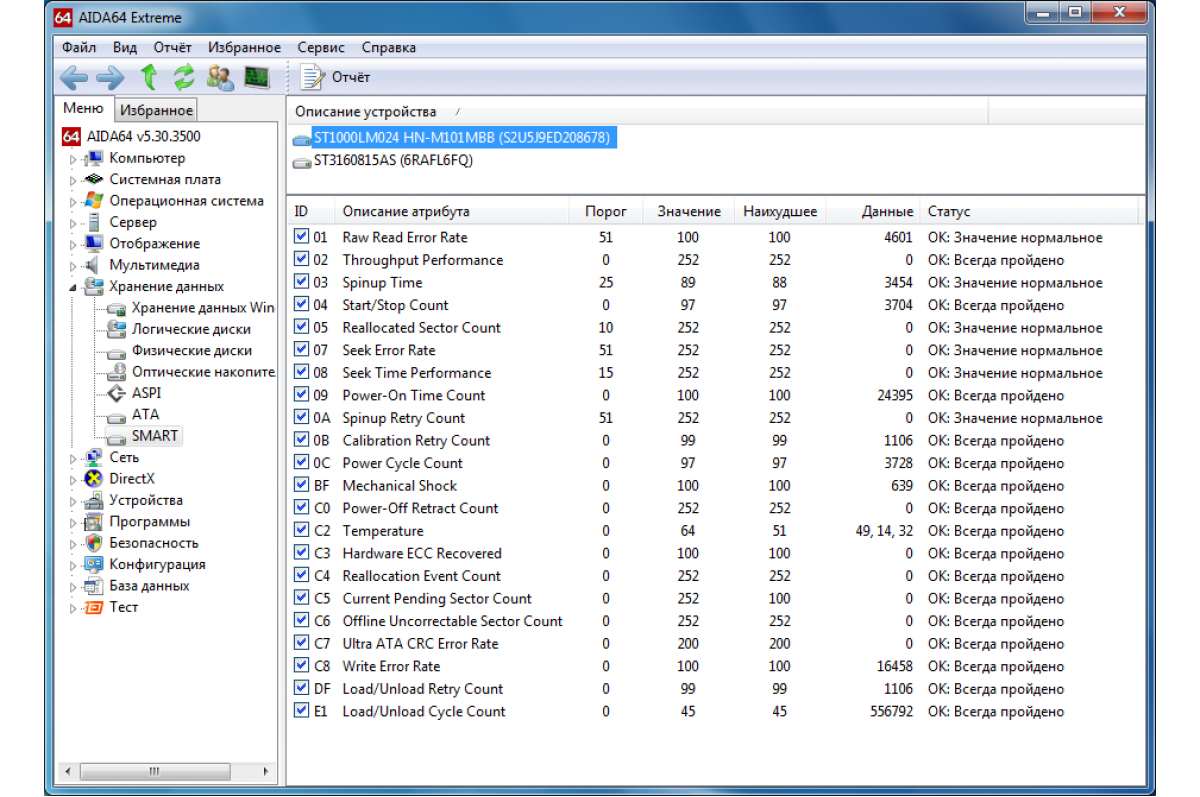This screenshot has height=797, width=1200.
Task: Click the Back arrow toolbar icon
Action: coord(74,77)
